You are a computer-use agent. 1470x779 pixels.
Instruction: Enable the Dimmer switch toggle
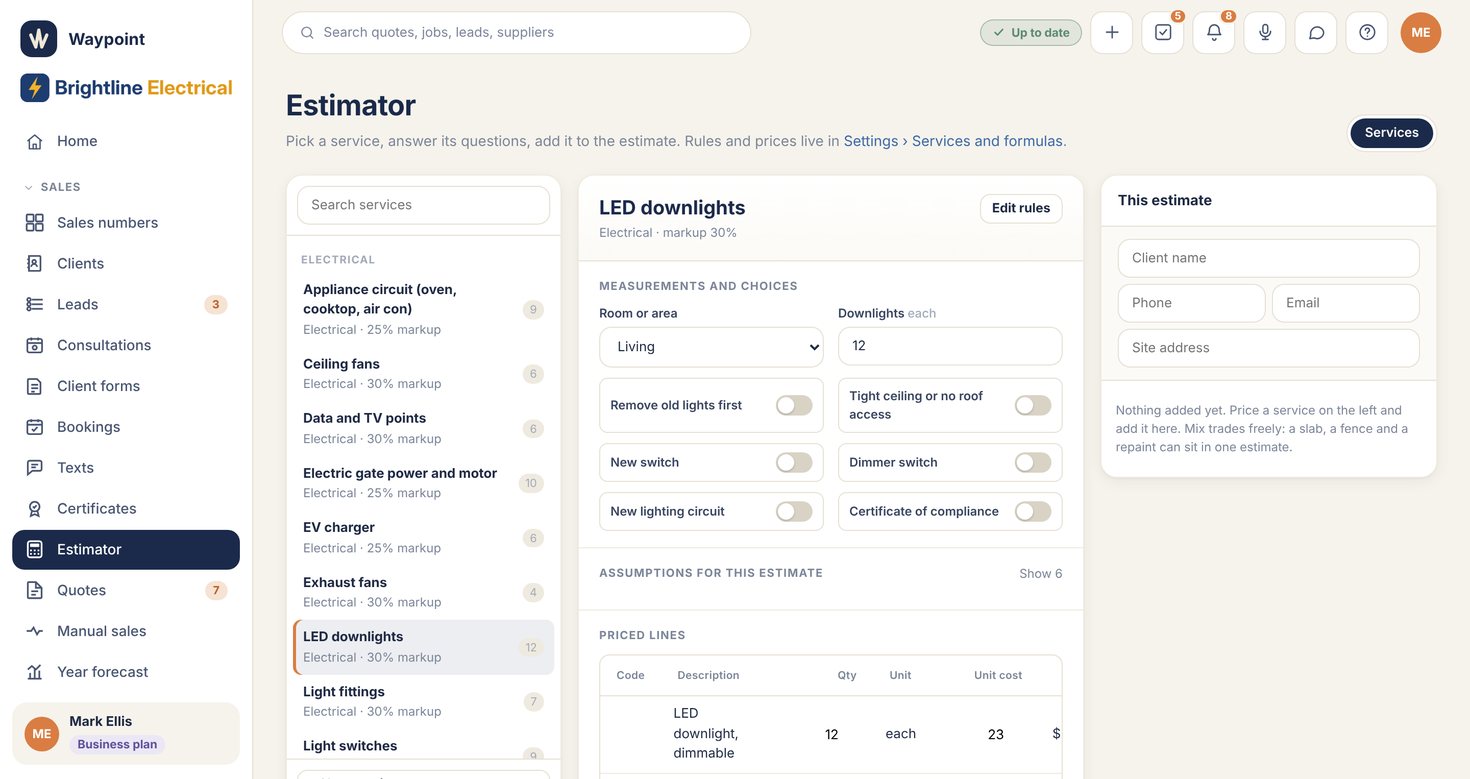[1033, 462]
